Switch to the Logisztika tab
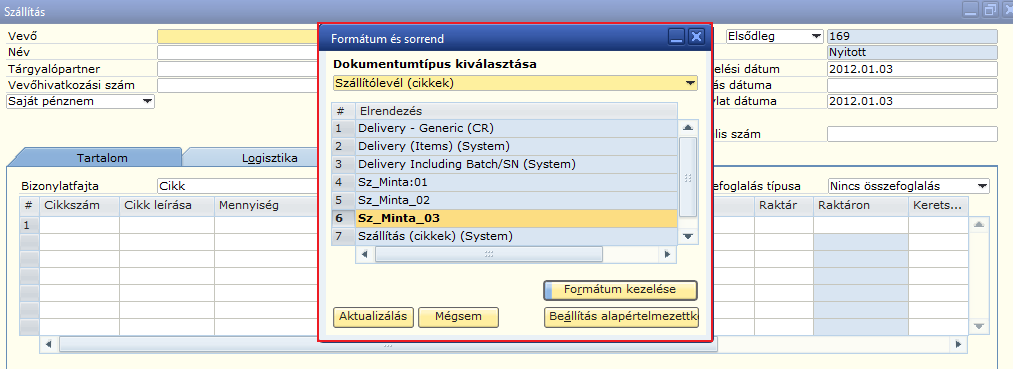Viewport: 1013px width, 369px height. coord(269,158)
